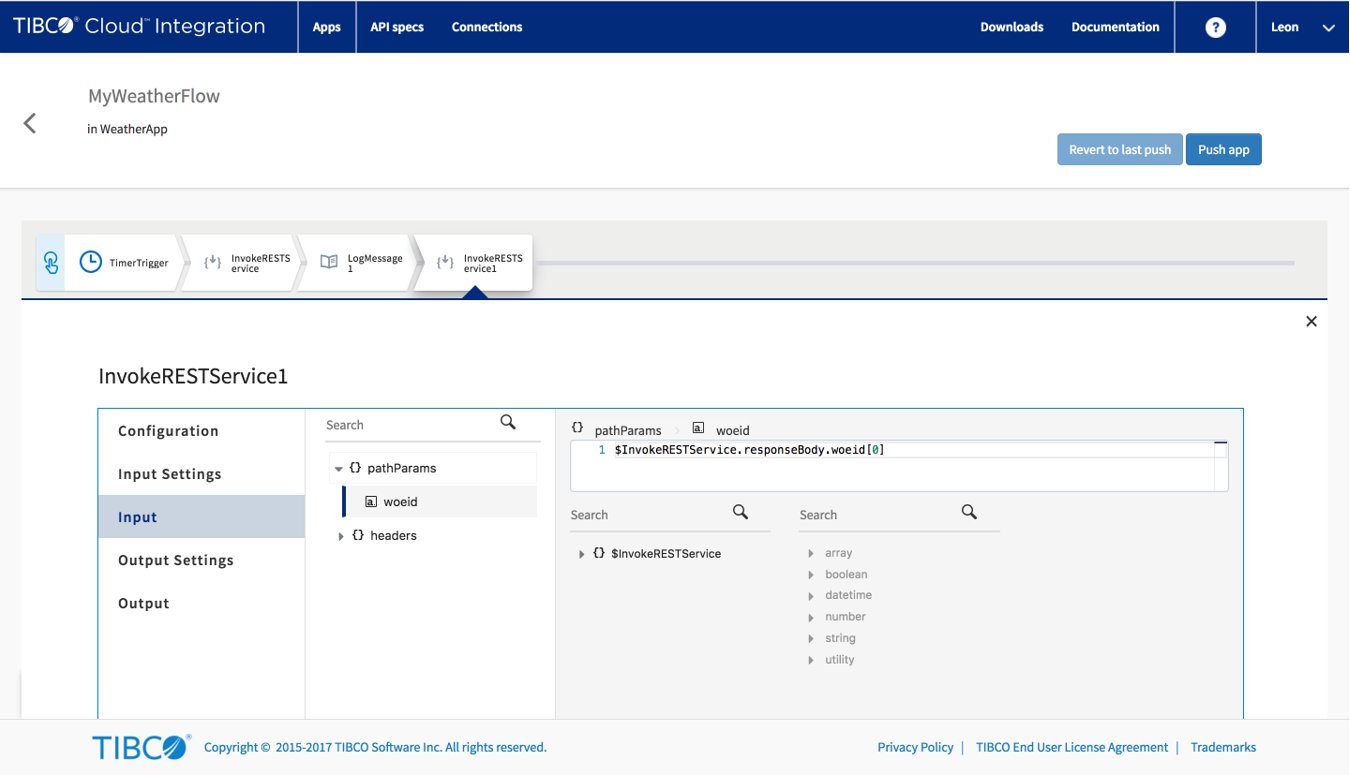Click the Push app button
The height and width of the screenshot is (775, 1350).
pyautogui.click(x=1223, y=150)
